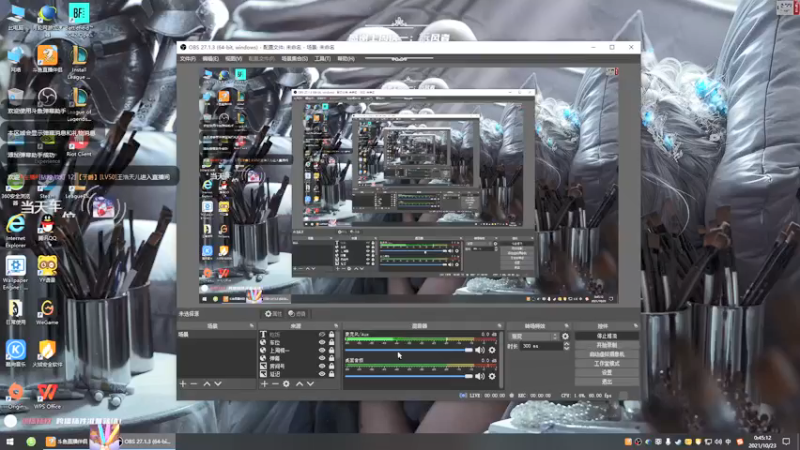Open source 滤镜 button above panels
This screenshot has width=800, height=450.
point(297,314)
